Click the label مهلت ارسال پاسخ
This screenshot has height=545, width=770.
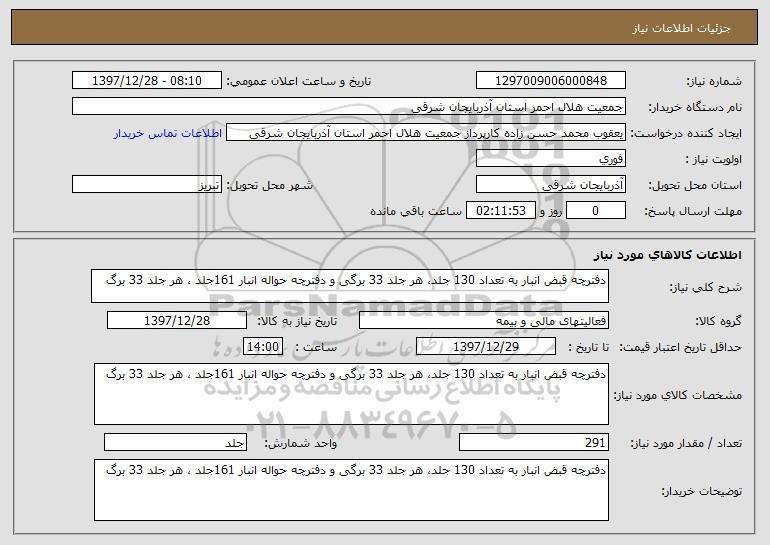[693, 211]
